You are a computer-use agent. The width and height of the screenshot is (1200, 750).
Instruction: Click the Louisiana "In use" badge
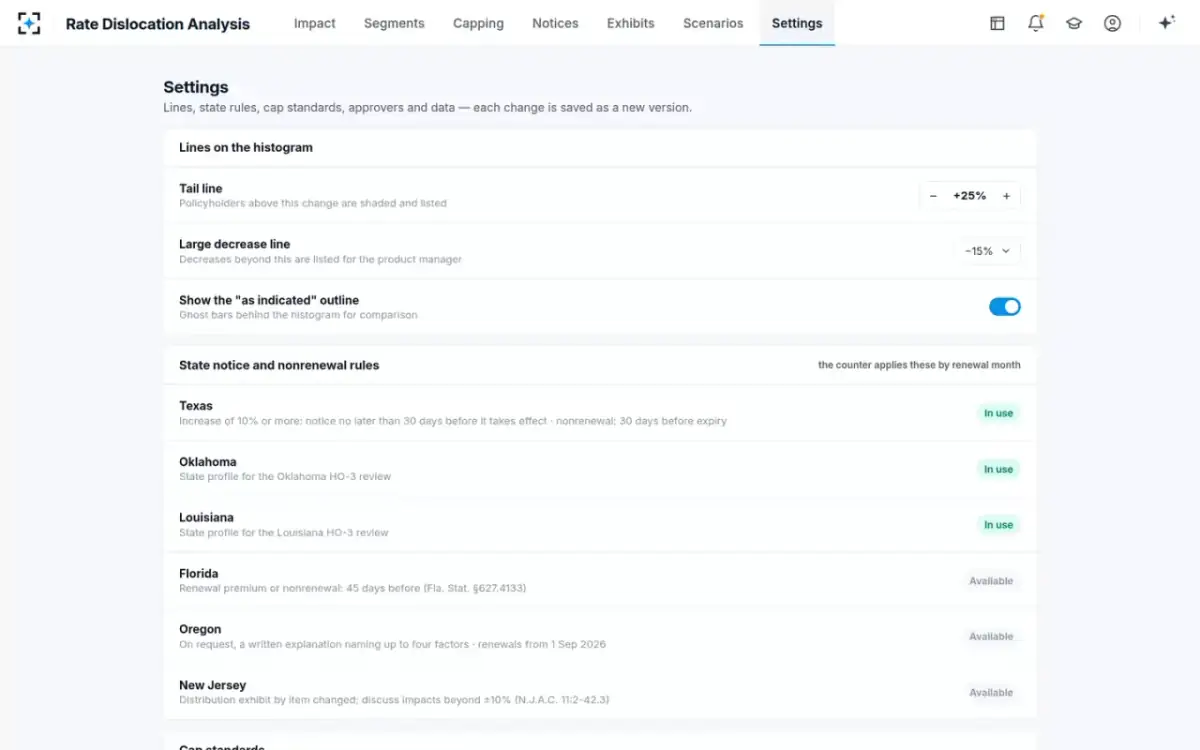coord(998,525)
